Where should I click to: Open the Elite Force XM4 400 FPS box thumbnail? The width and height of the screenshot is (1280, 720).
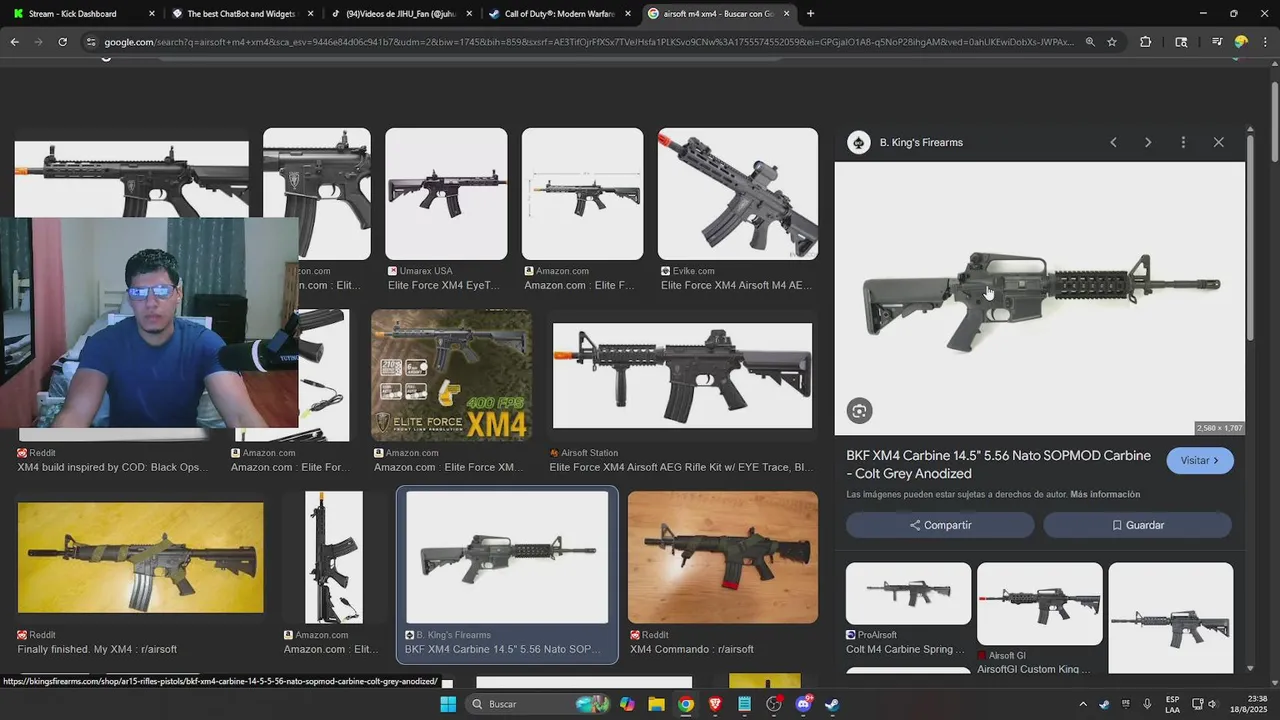point(451,375)
